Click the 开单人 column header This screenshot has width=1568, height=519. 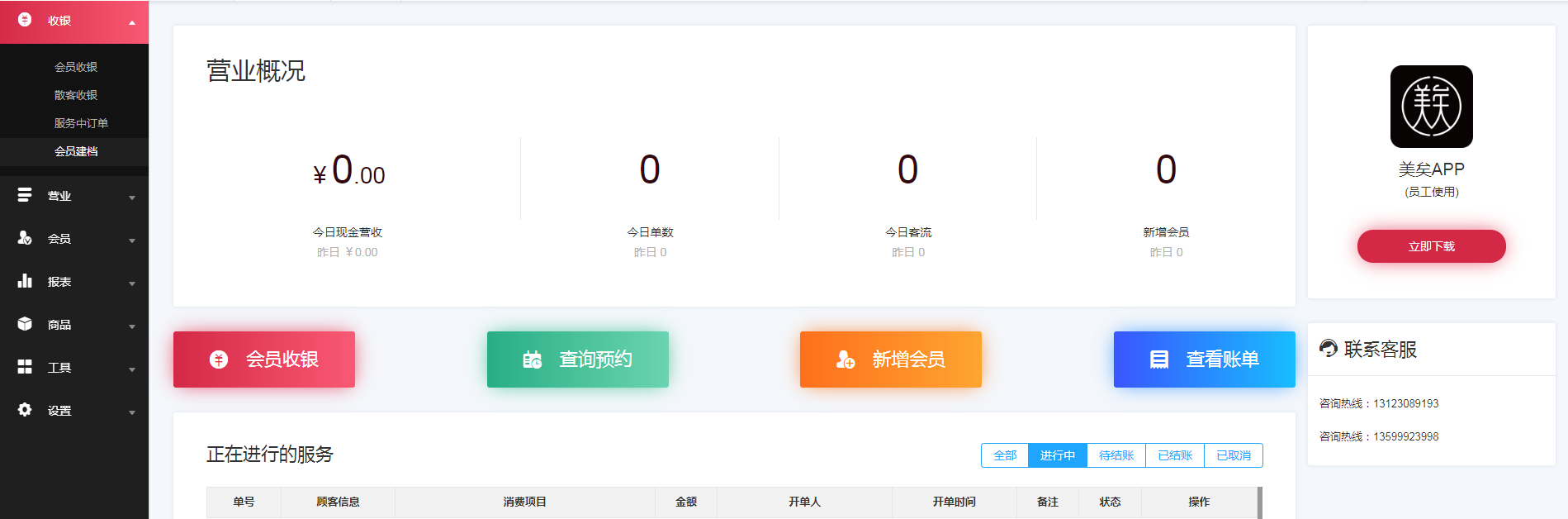(804, 502)
